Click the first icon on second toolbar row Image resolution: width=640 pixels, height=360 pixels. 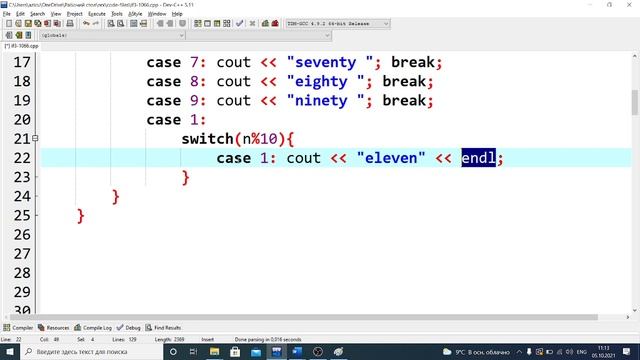[9, 36]
